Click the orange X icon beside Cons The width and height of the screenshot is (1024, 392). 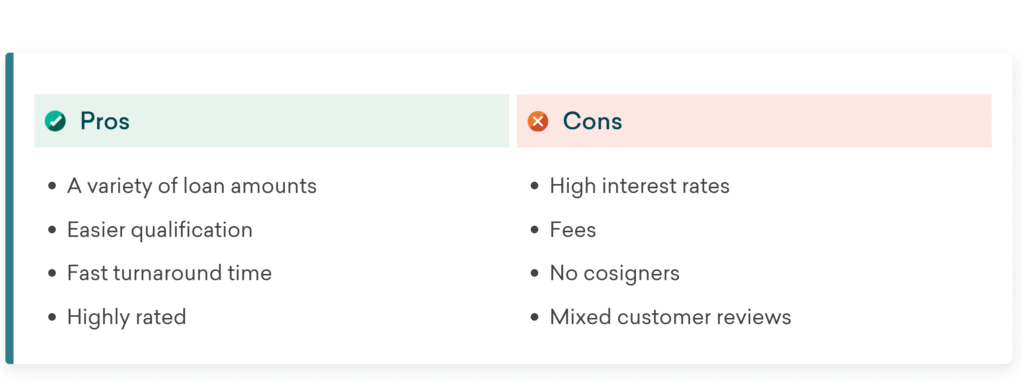point(538,121)
